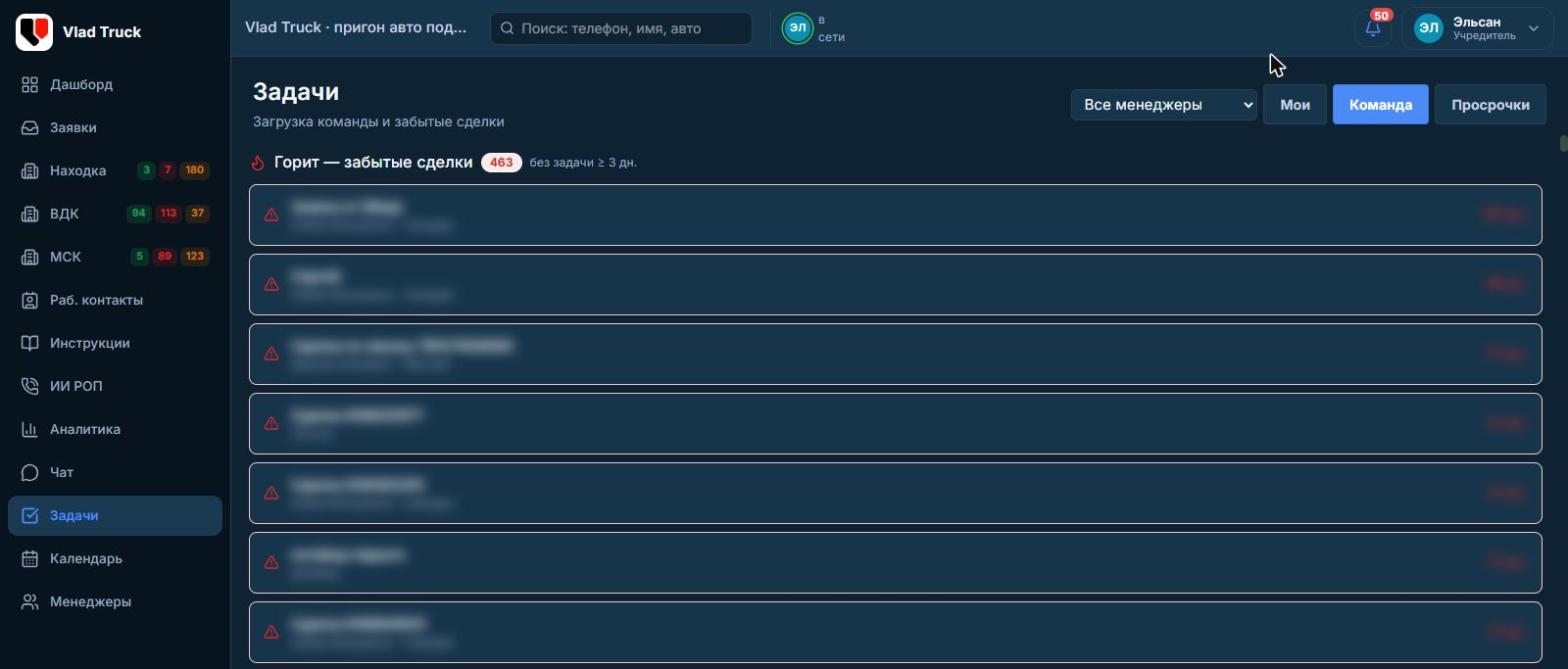Click the subtitle "Загрузка команды и забытые сделки"
Screen dimensions: 1568x669
[378, 122]
